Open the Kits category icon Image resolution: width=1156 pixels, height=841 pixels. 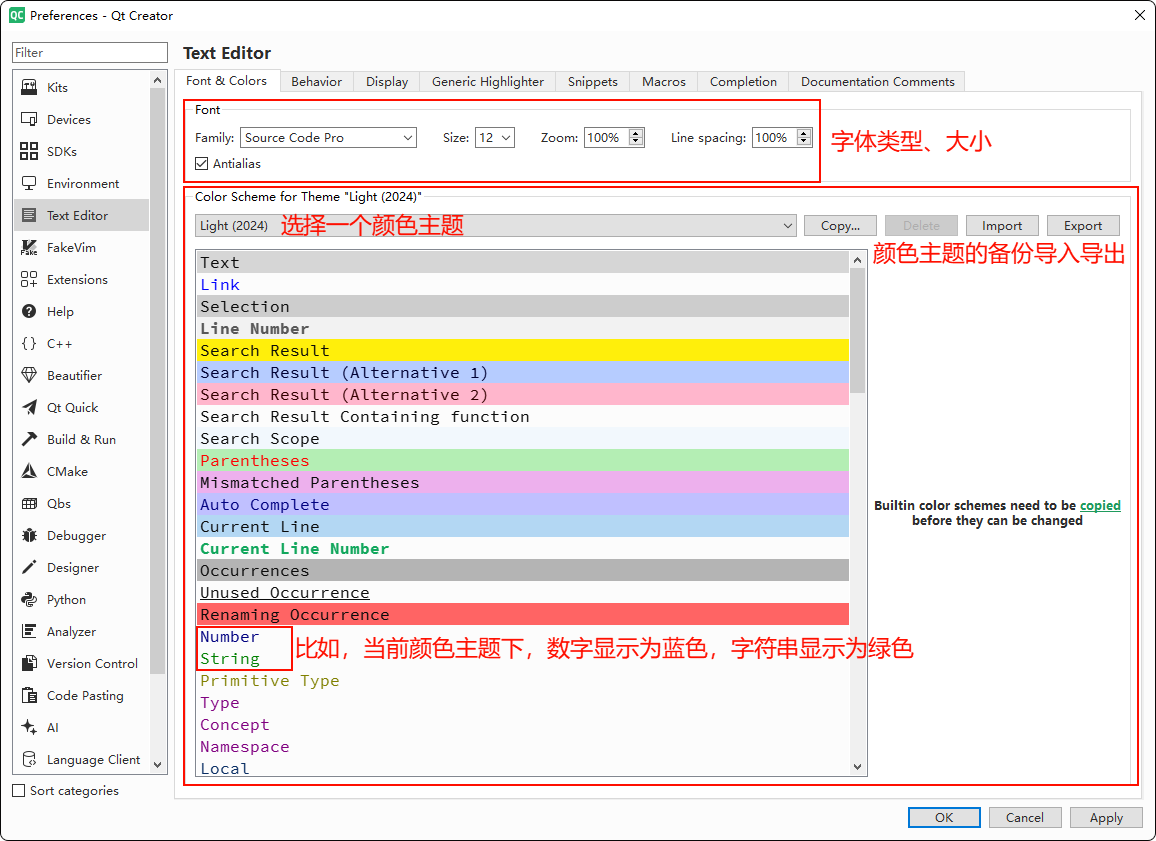(29, 87)
